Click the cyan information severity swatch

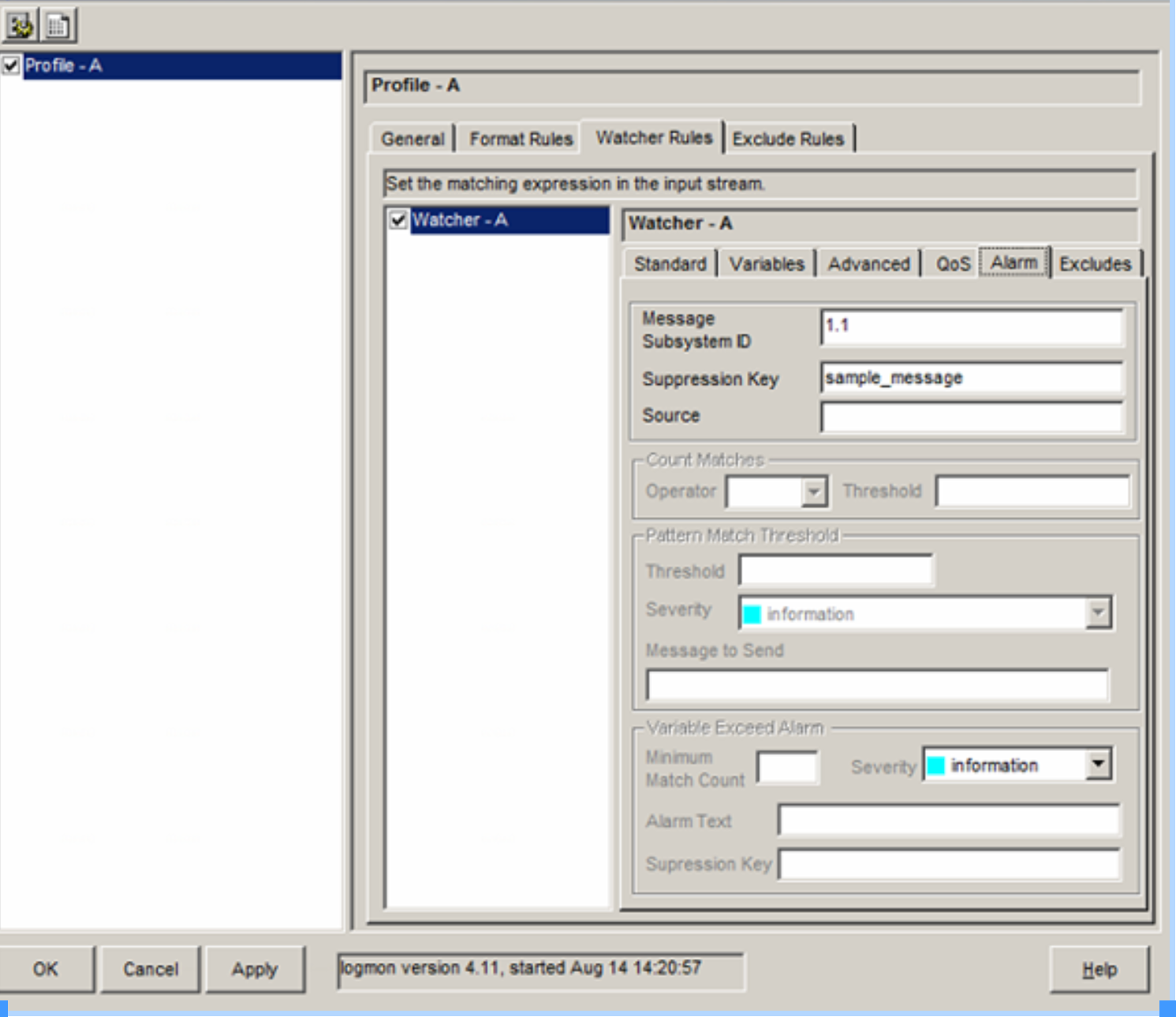[935, 765]
